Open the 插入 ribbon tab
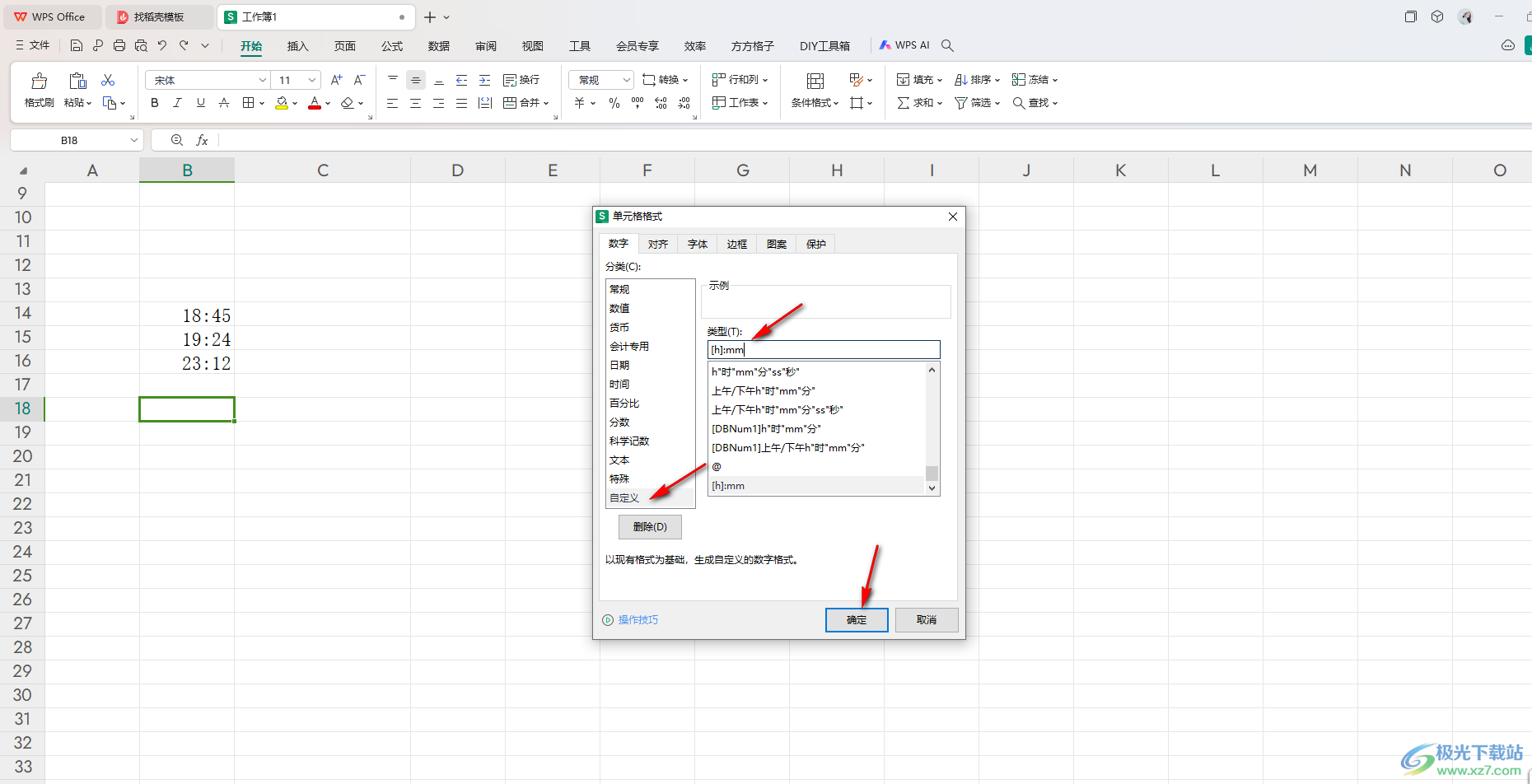The image size is (1532, 784). 297,46
